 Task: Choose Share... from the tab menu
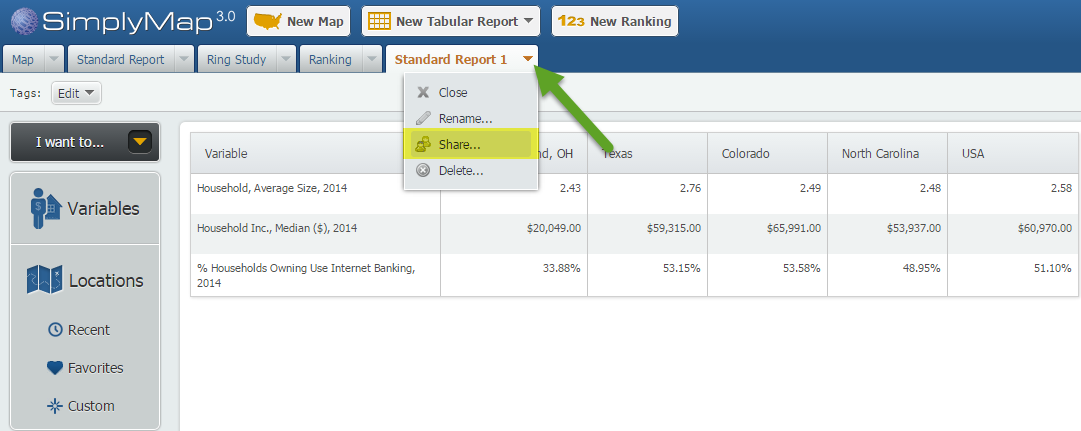[471, 144]
